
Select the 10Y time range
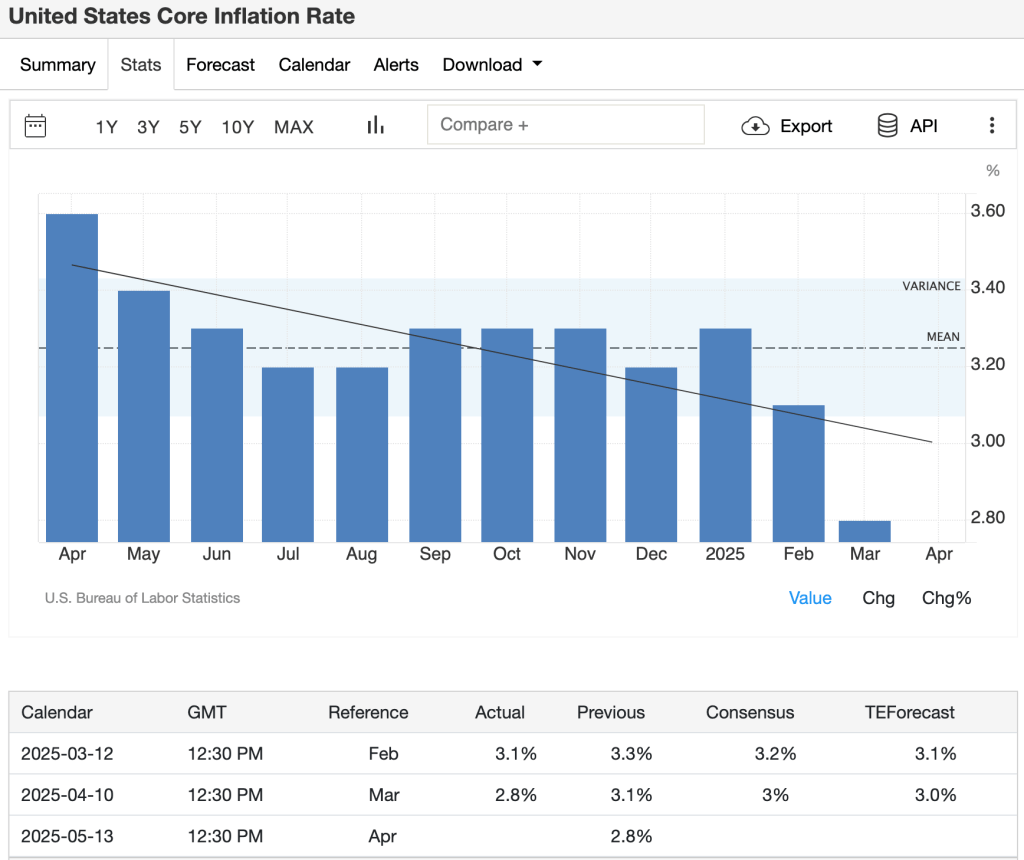click(x=238, y=127)
